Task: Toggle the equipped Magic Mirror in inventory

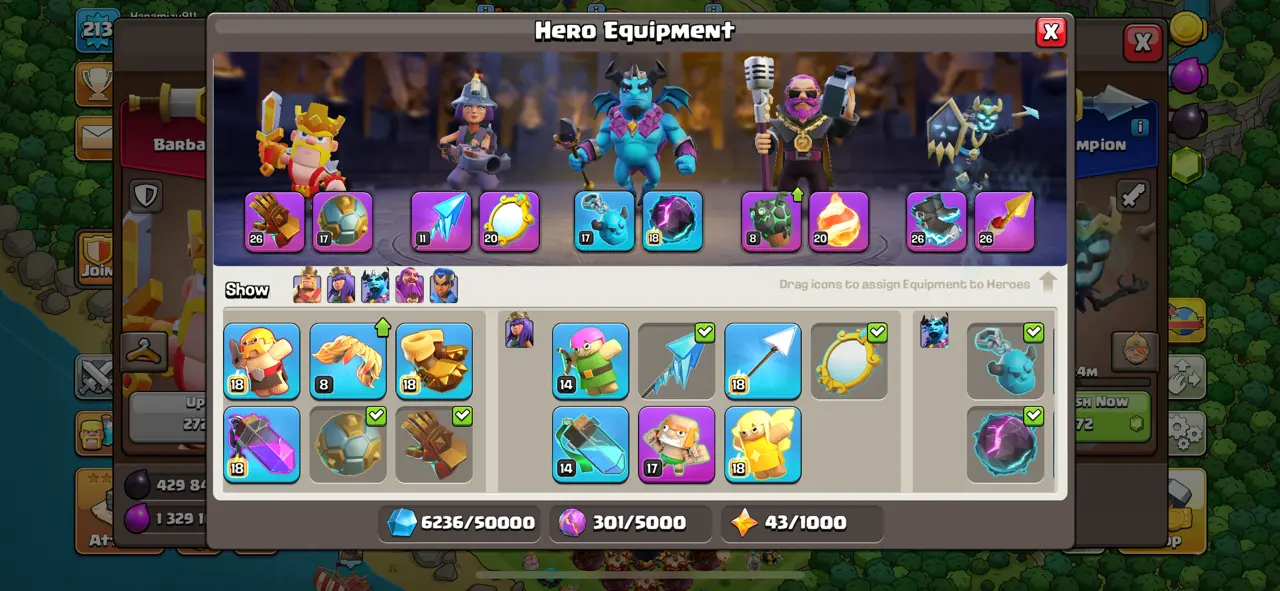Action: pos(849,361)
